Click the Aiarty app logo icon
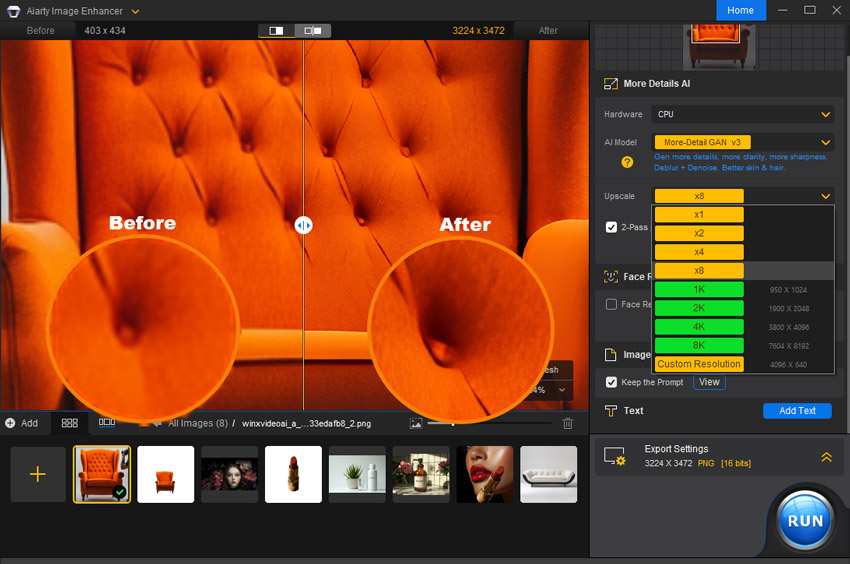The height and width of the screenshot is (564, 850). pos(13,11)
